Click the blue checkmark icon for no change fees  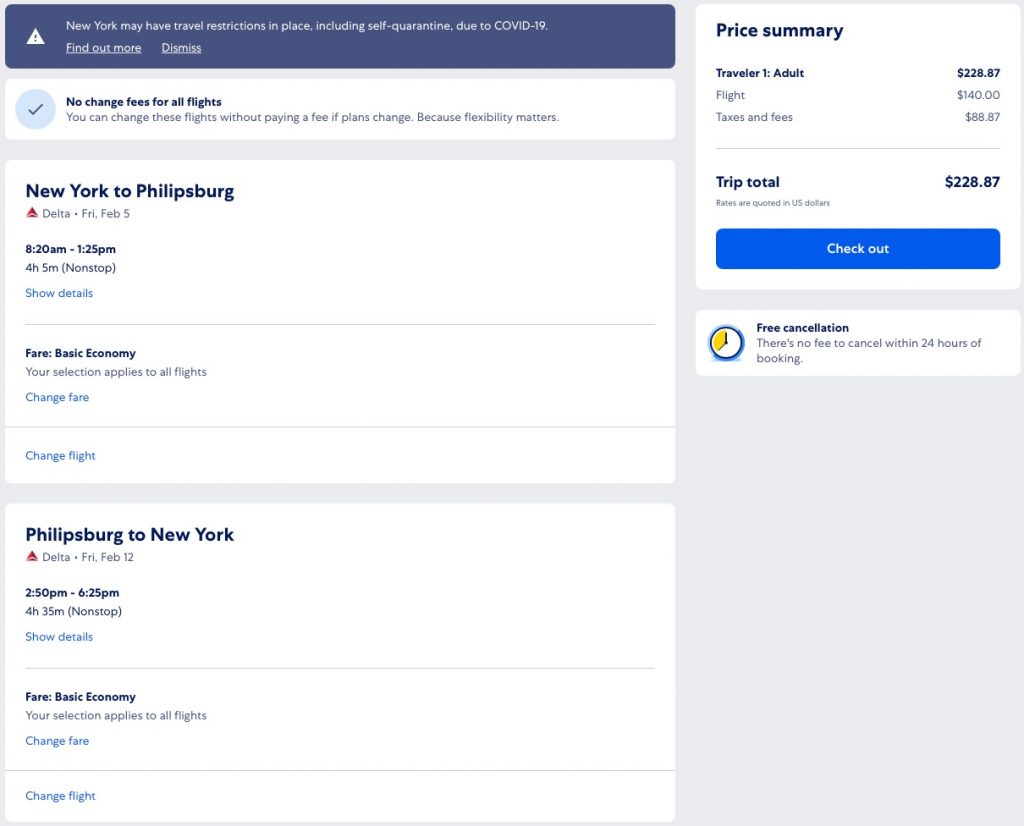point(35,110)
